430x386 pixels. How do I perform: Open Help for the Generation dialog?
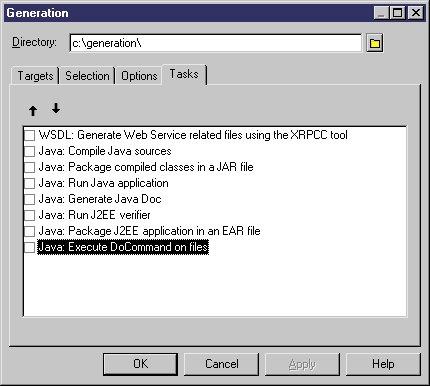click(x=383, y=364)
